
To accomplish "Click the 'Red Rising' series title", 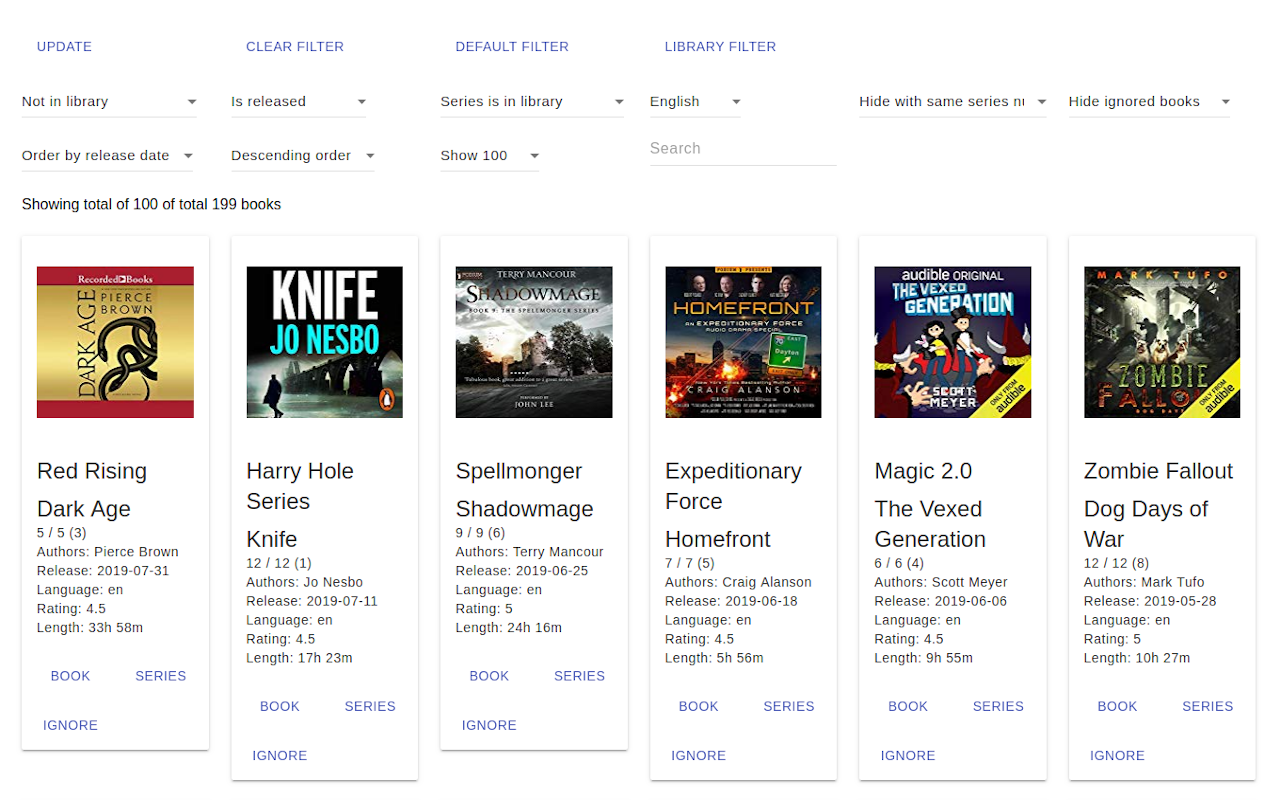I will 92,471.
